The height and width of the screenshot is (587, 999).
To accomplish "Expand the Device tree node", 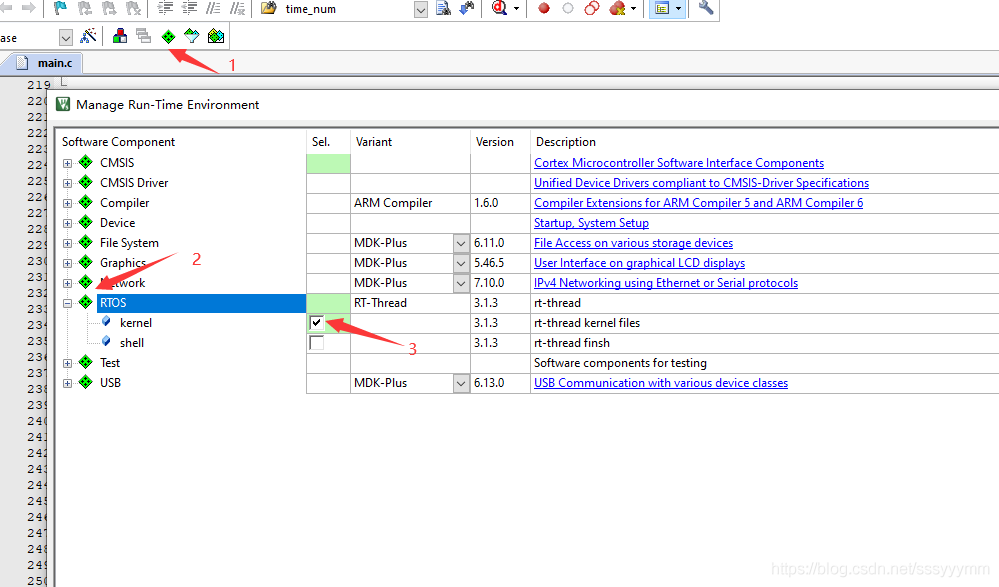I will click(x=68, y=223).
